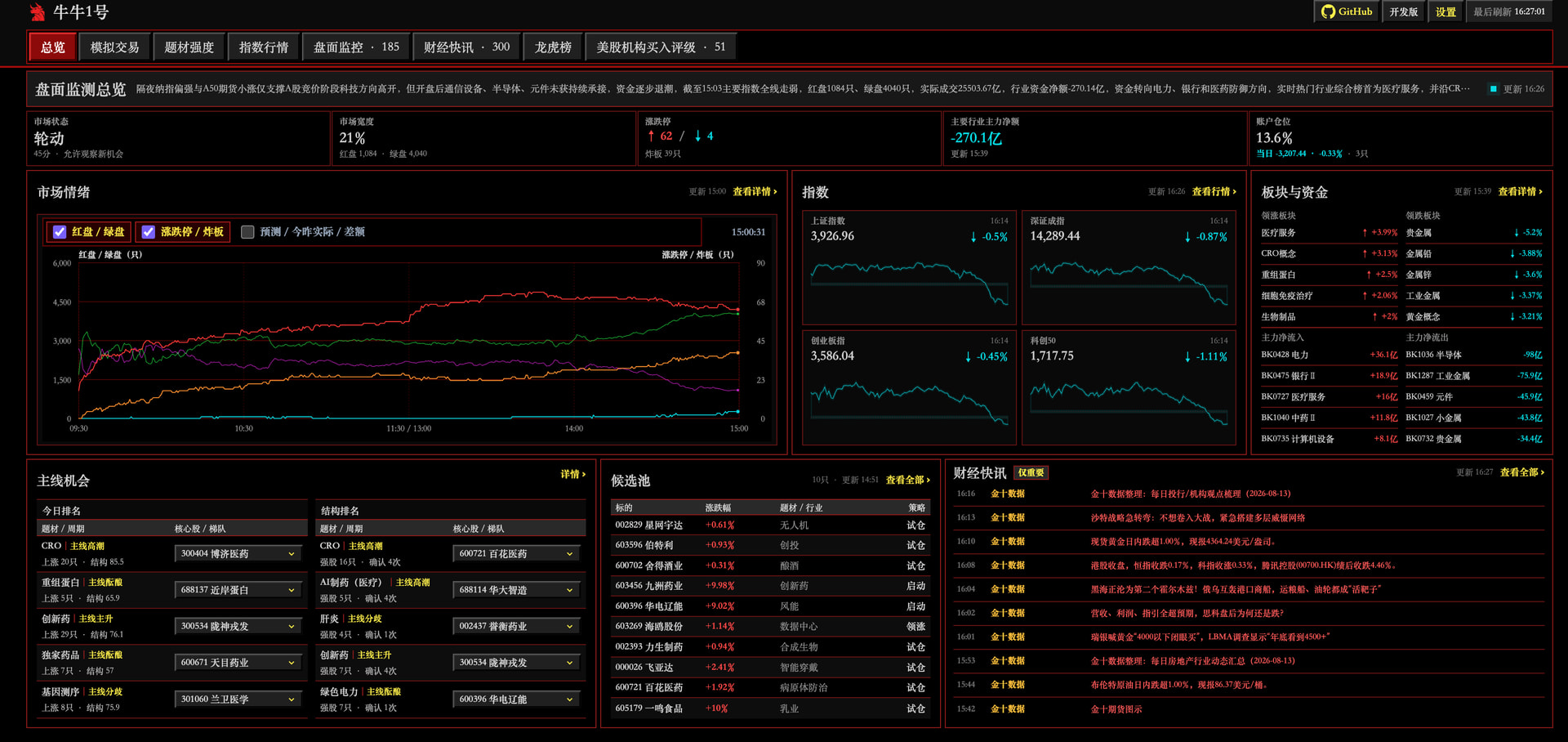Open the 龙虎榜 tab
The width and height of the screenshot is (1568, 742).
point(553,47)
